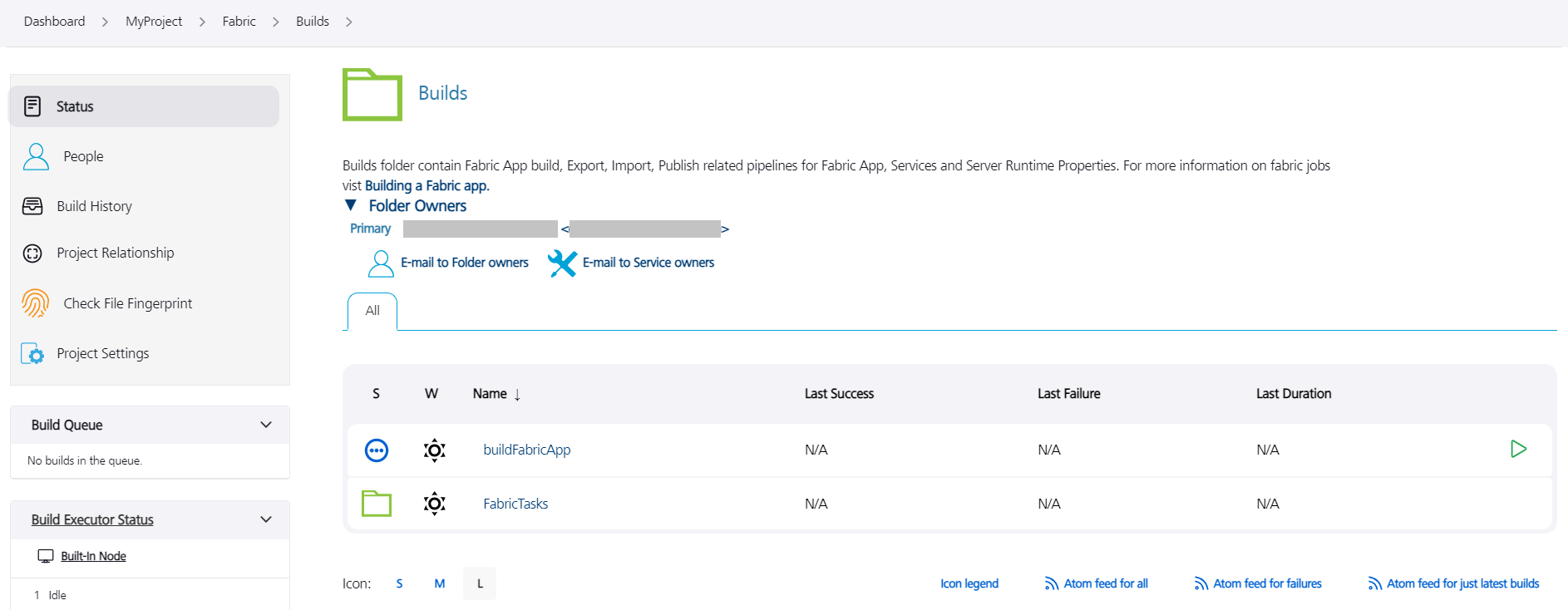
Task: Click the FabricTasks green folder icon
Action: click(377, 504)
